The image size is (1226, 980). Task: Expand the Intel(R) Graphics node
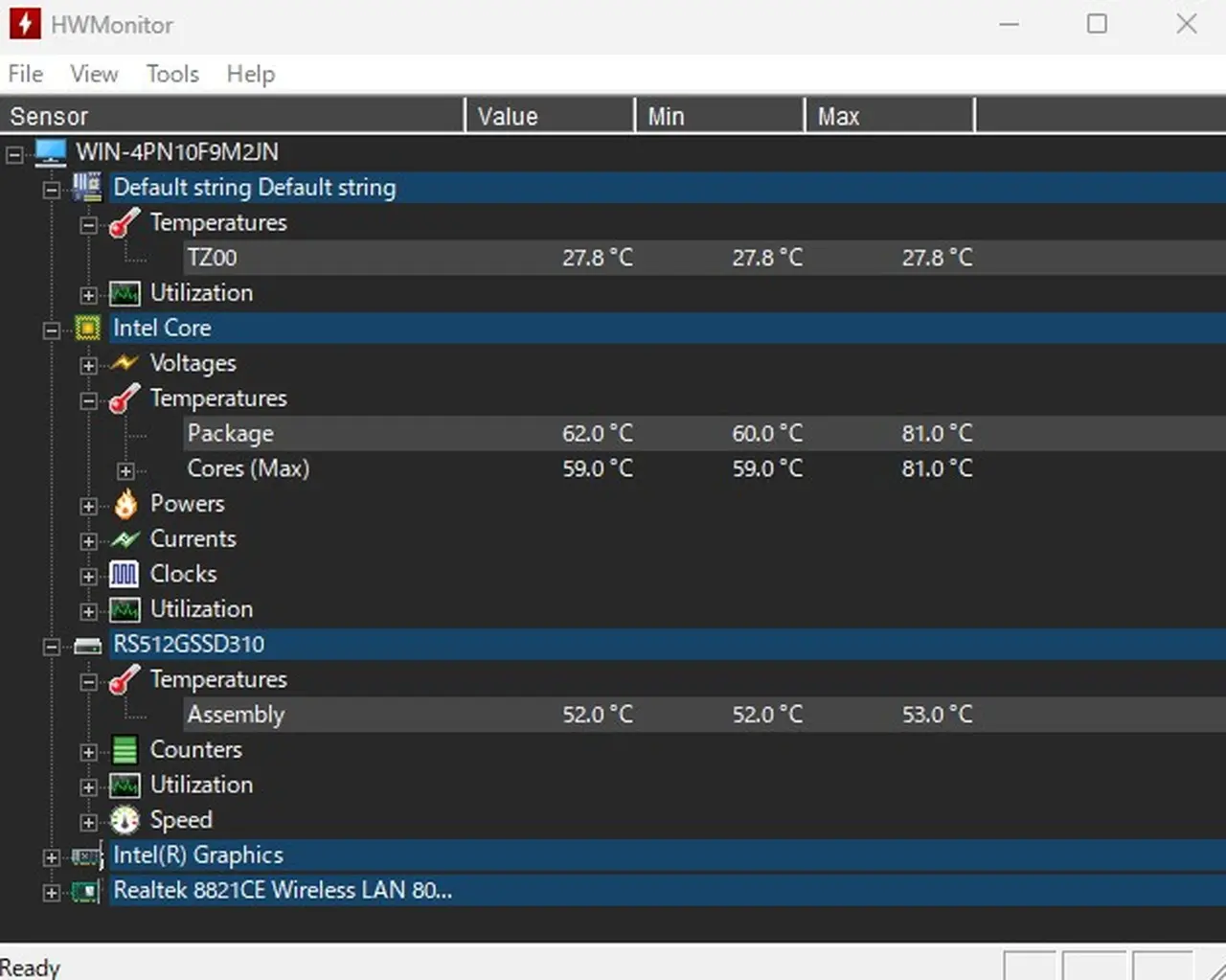point(52,857)
